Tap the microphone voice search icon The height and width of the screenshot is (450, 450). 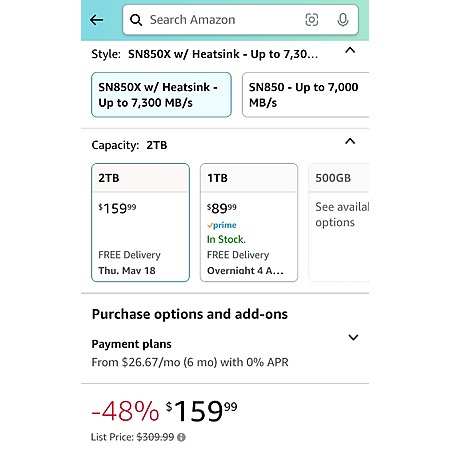tap(343, 20)
